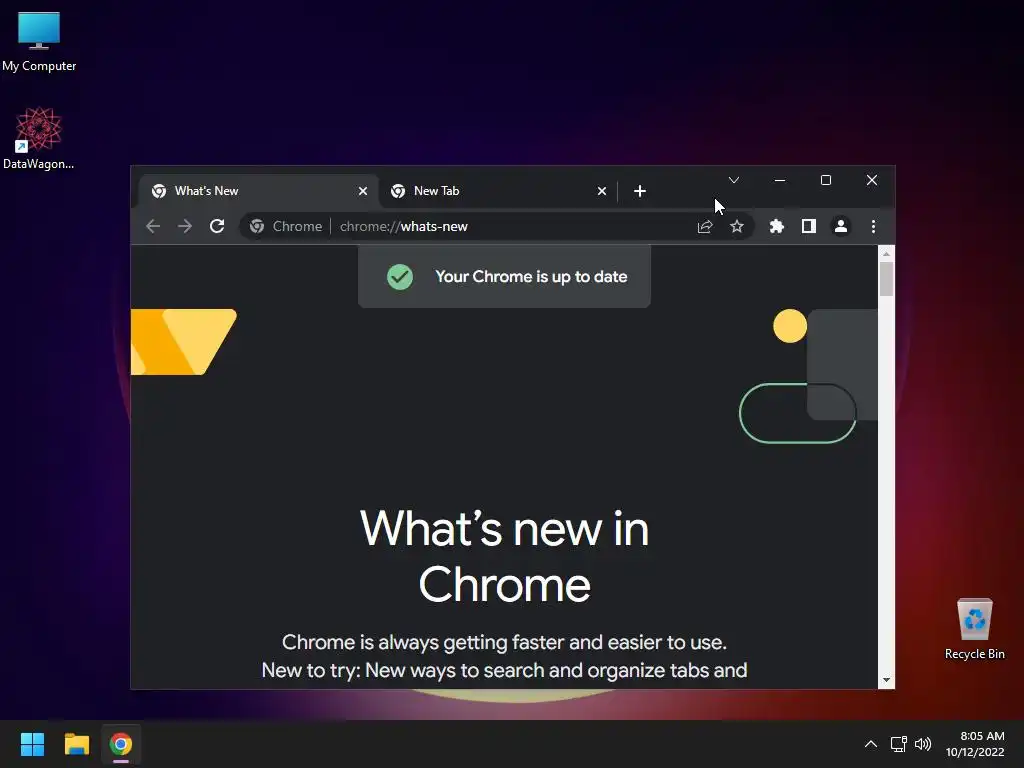
Task: Click the Chrome site info chip
Action: [x=286, y=226]
